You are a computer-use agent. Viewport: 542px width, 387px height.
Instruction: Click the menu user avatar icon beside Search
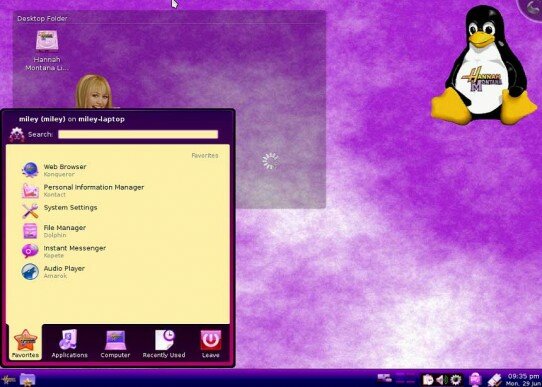pos(17,134)
